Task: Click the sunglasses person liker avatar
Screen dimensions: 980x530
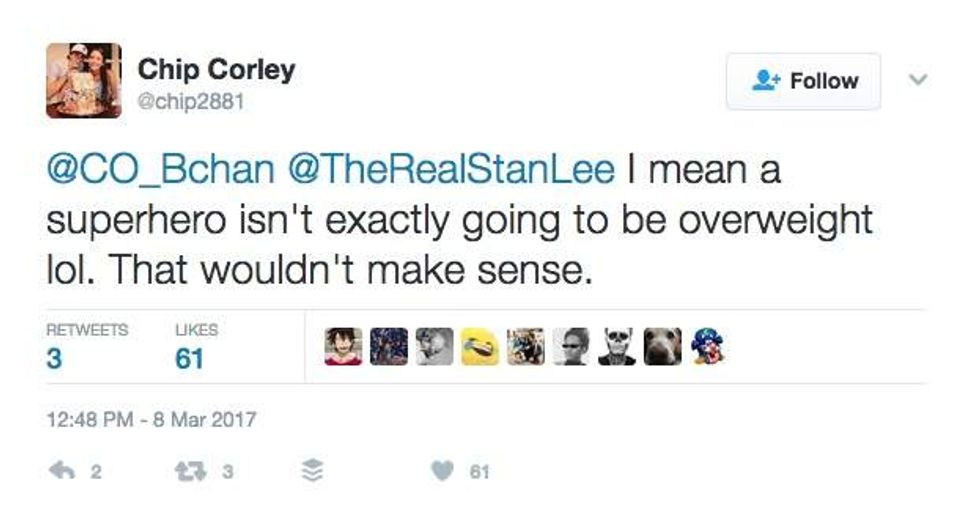Action: click(571, 347)
